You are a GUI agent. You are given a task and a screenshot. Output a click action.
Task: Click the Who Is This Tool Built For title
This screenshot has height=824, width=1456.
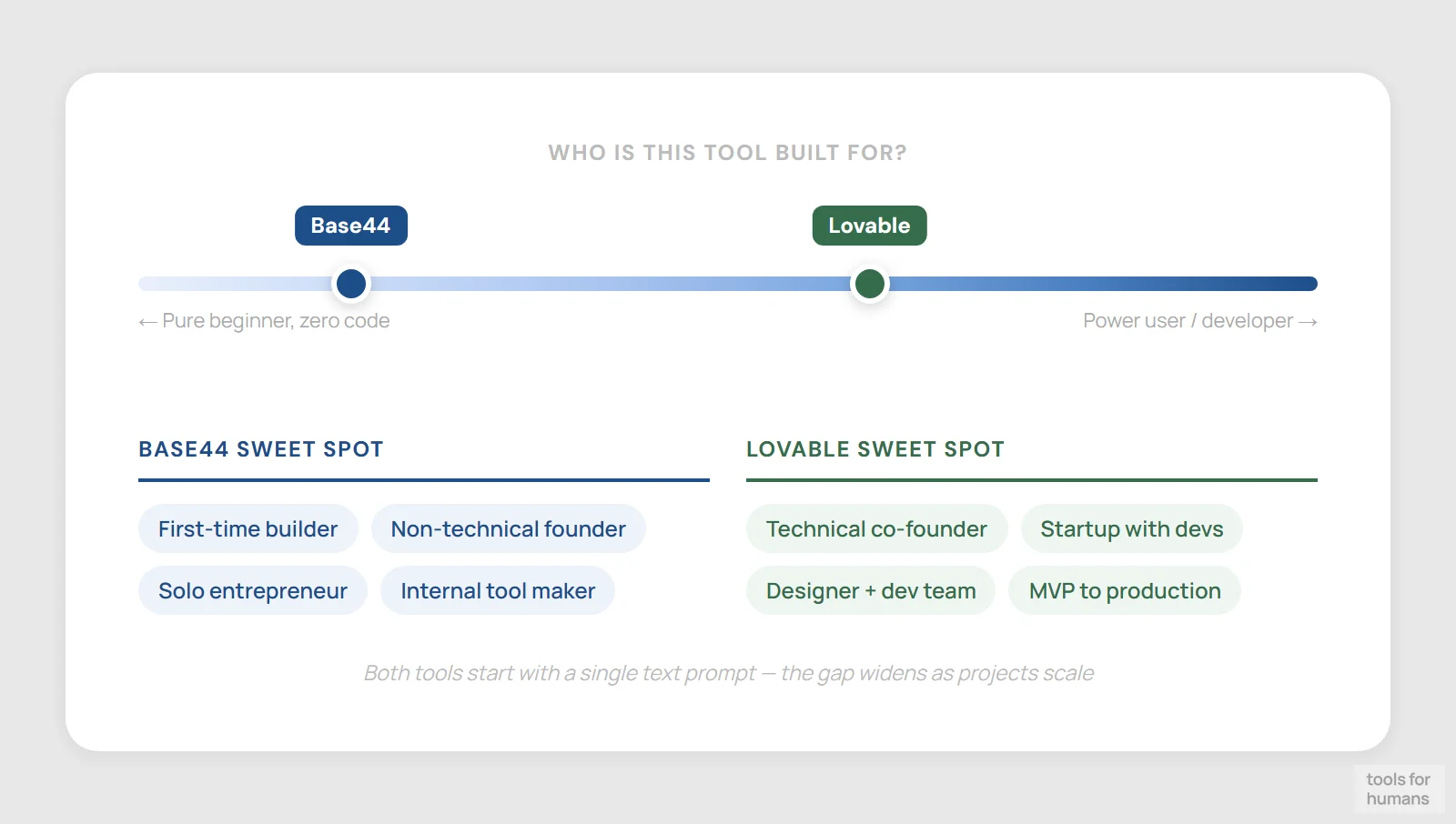click(727, 152)
